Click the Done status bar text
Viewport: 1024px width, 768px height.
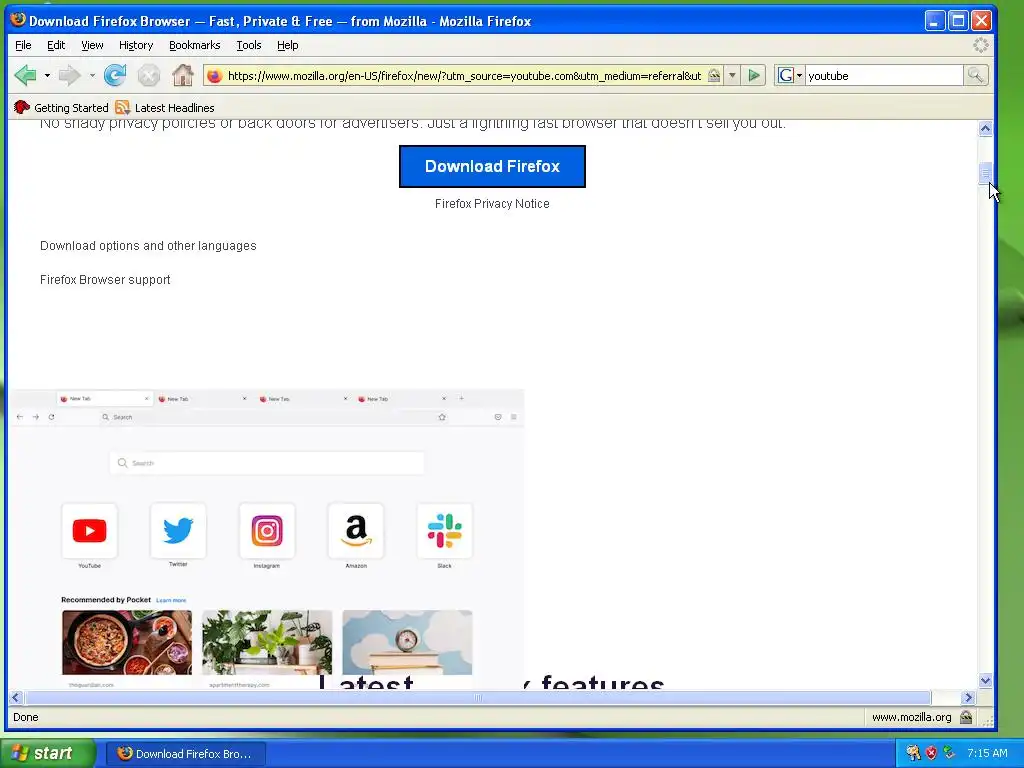point(25,717)
